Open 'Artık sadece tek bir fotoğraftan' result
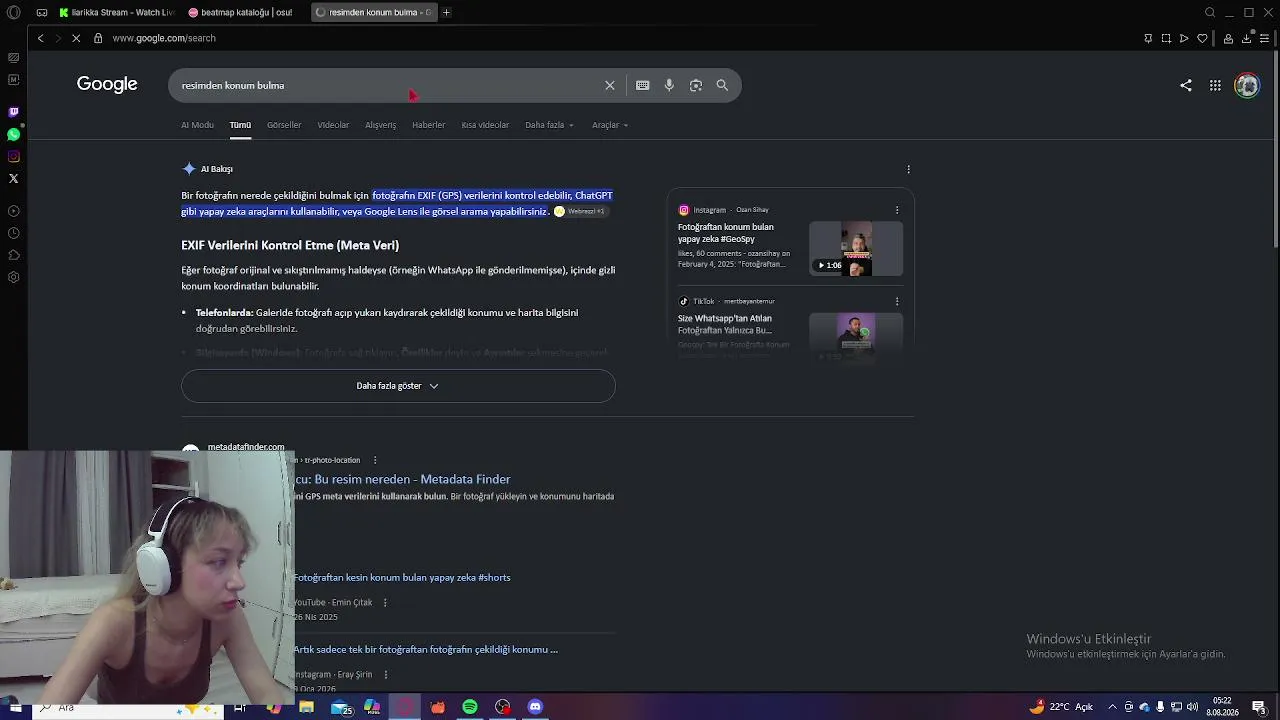The image size is (1280, 720). [x=426, y=649]
